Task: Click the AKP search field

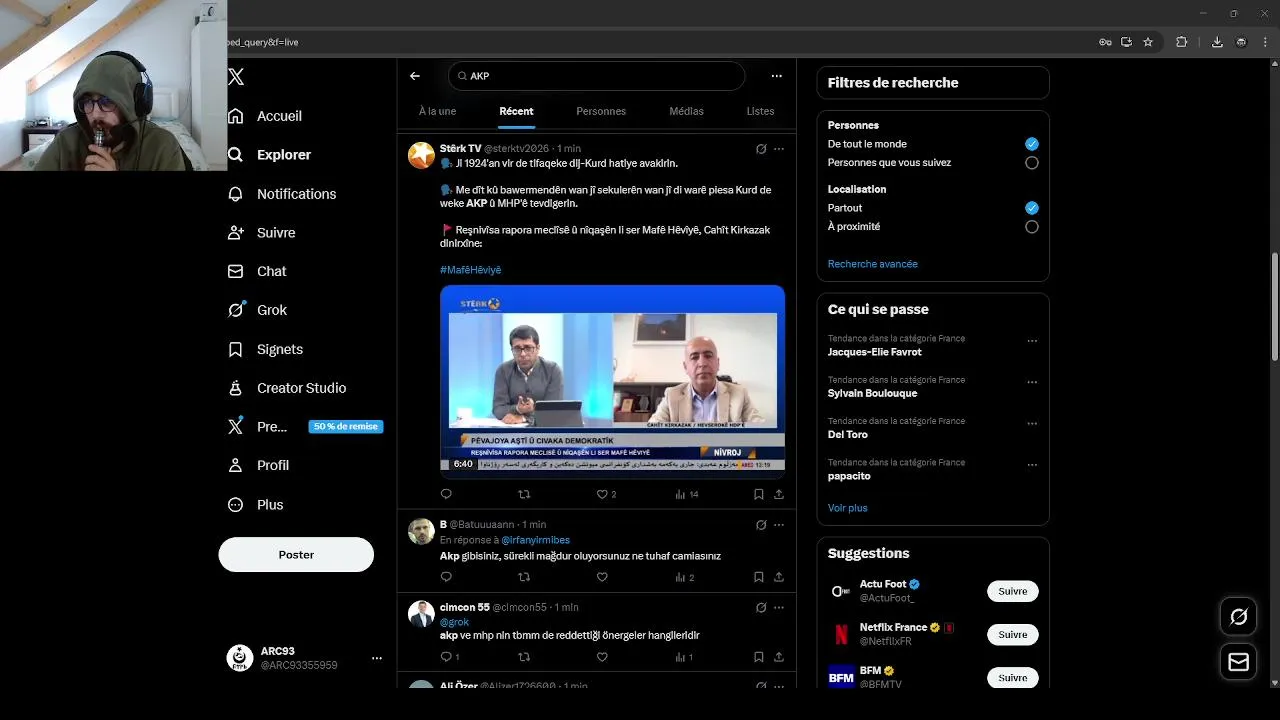Action: pos(597,76)
